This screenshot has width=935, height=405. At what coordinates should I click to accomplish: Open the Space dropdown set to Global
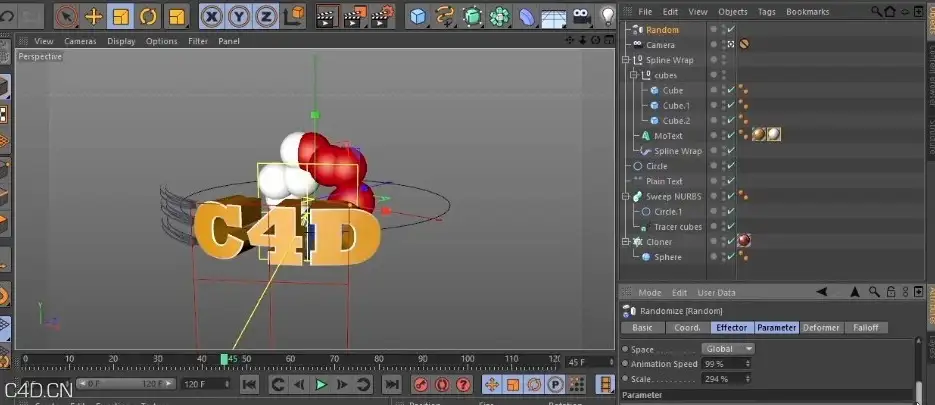(728, 349)
